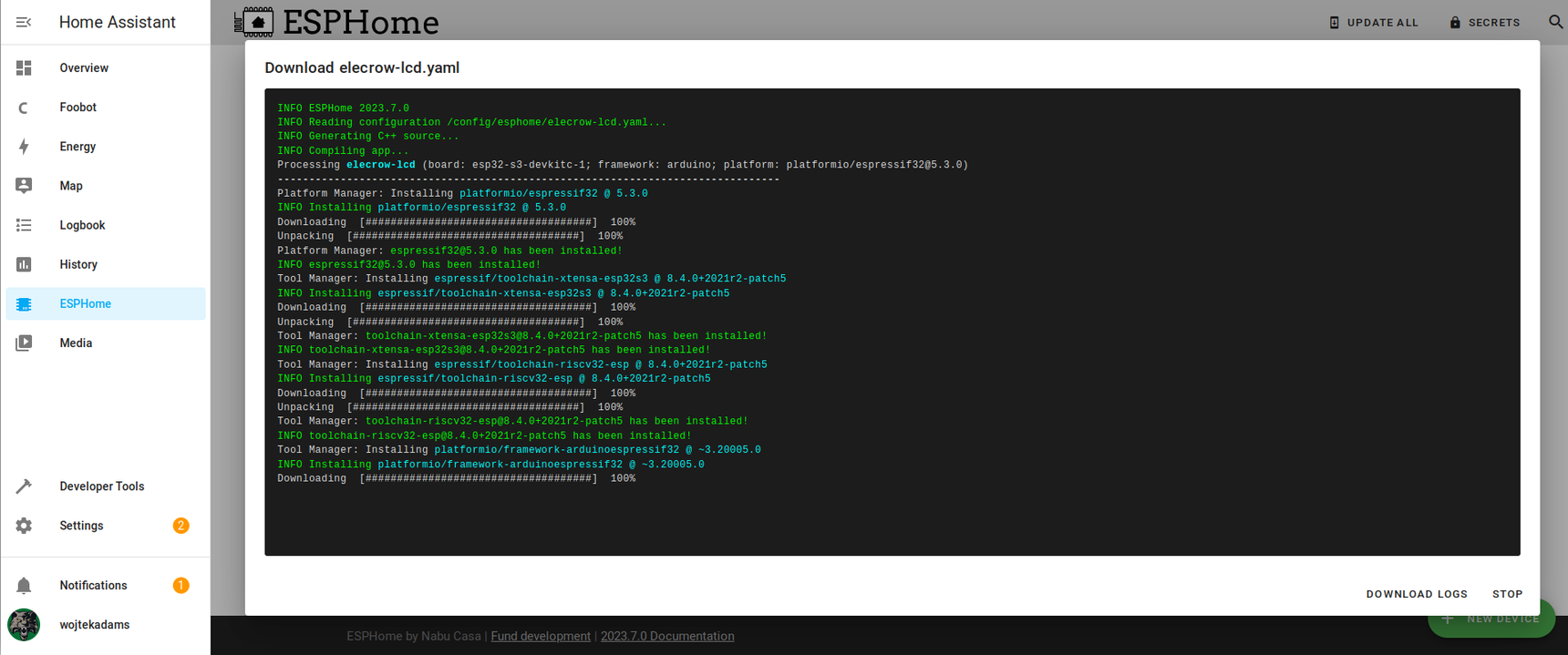Click DOWNLOAD LOGS in the dialog

[x=1417, y=594]
